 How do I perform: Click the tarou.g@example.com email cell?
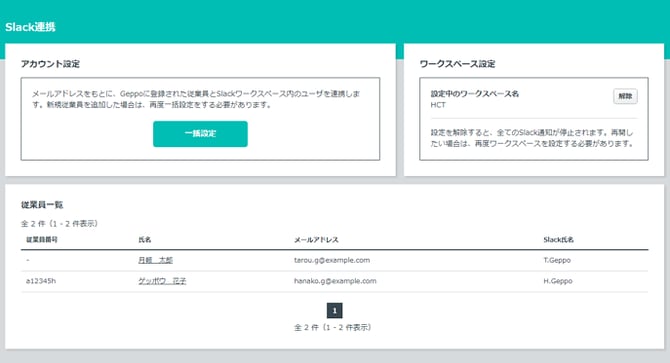coord(332,260)
